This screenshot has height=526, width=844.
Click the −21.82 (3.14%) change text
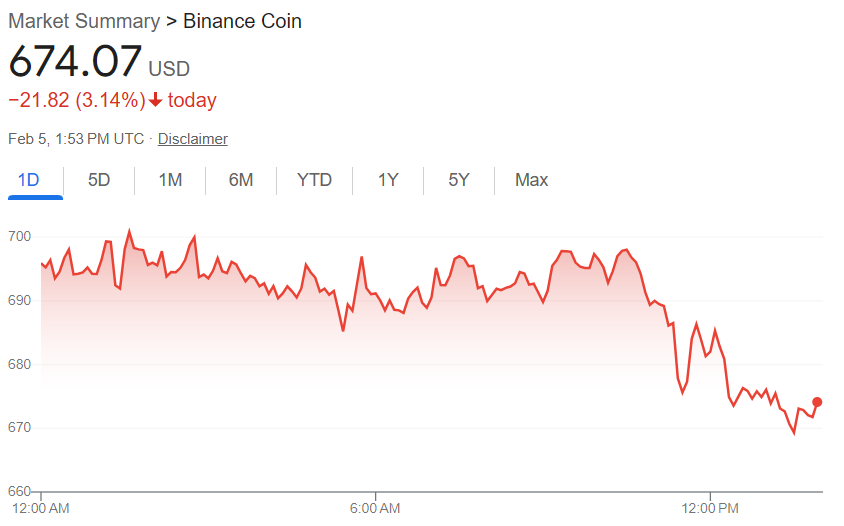click(x=76, y=100)
